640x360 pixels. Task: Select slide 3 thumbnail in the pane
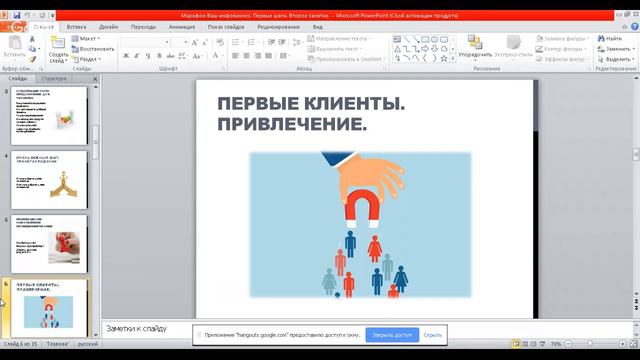(x=49, y=116)
